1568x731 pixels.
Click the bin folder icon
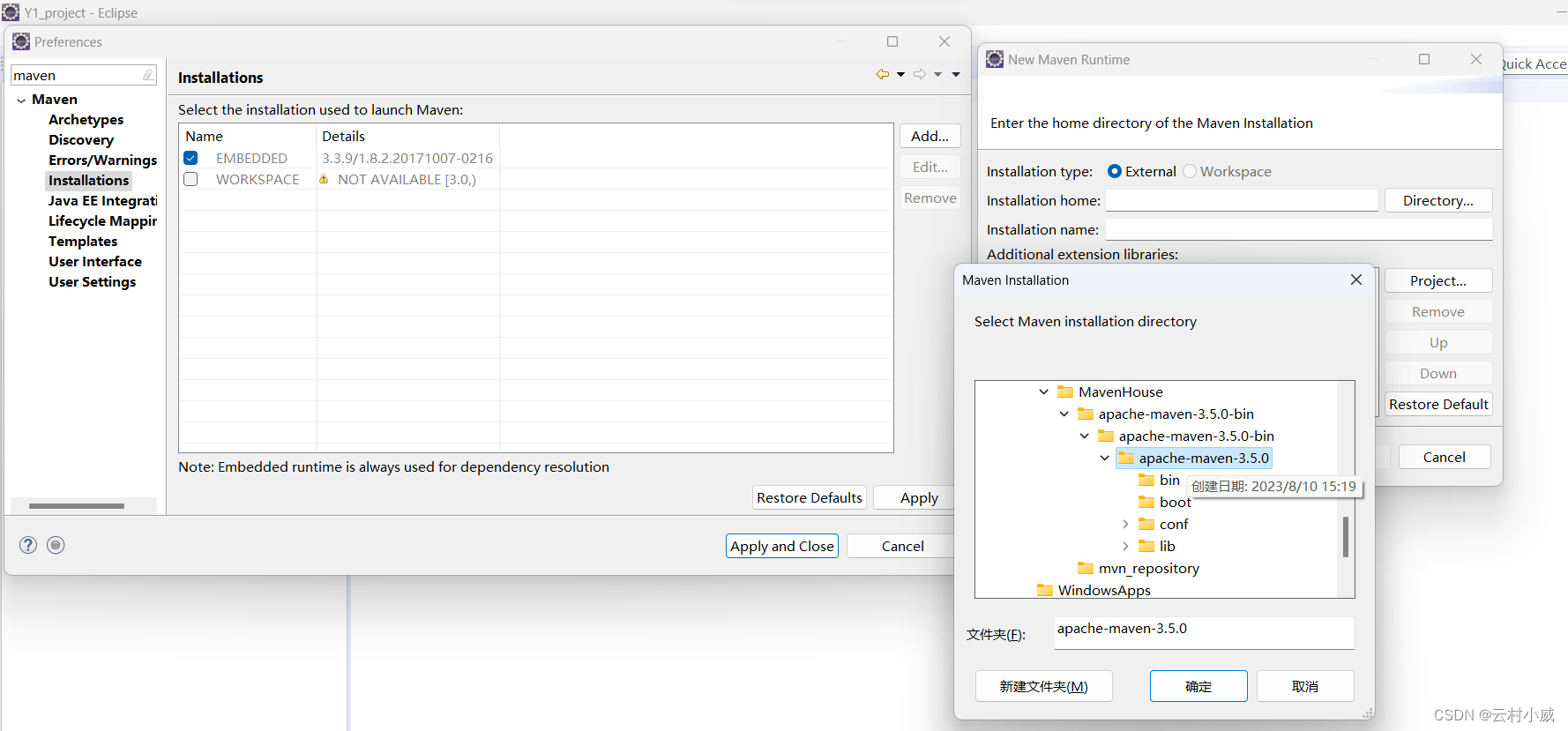click(1146, 480)
